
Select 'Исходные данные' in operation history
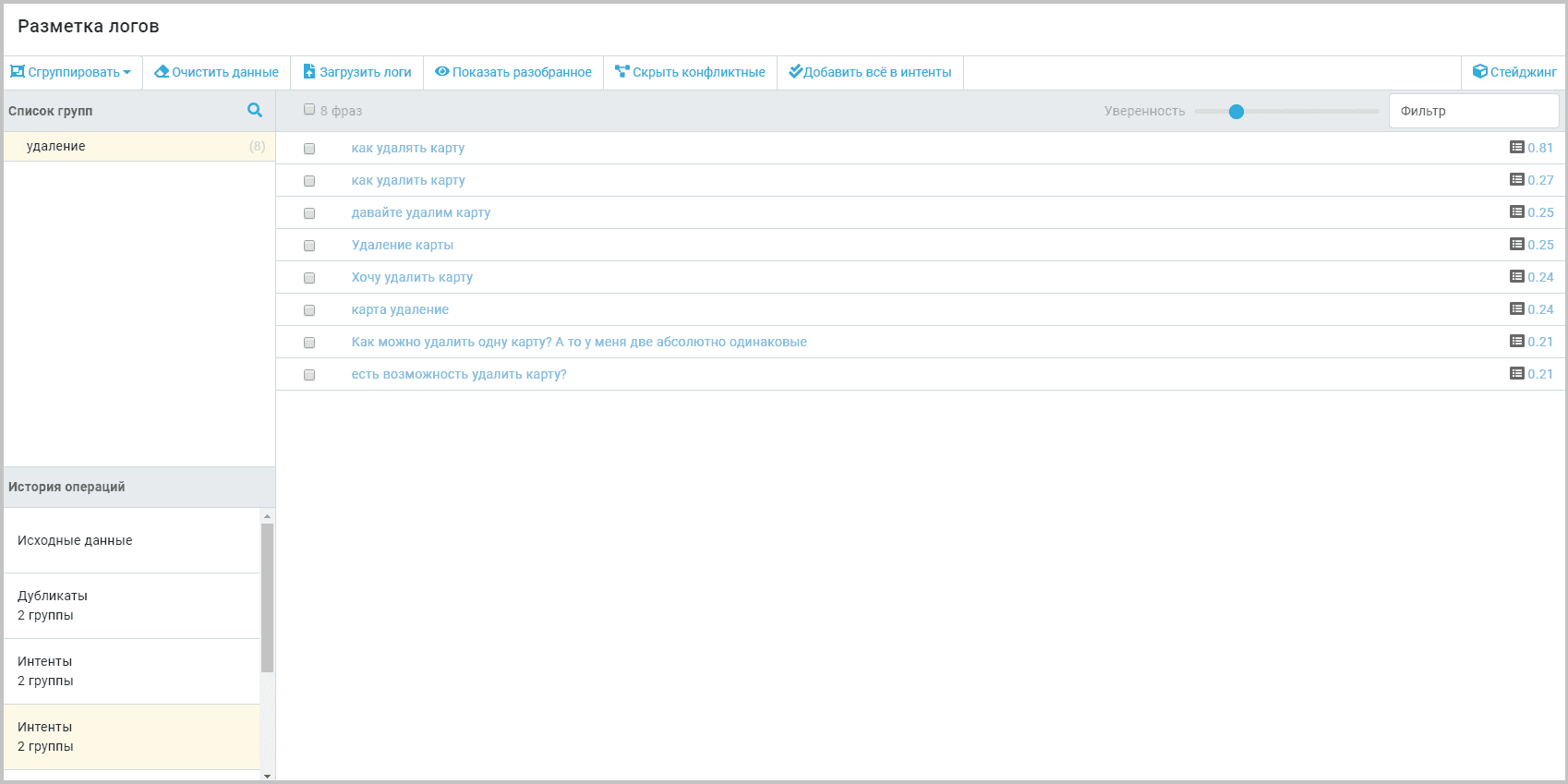pos(75,540)
